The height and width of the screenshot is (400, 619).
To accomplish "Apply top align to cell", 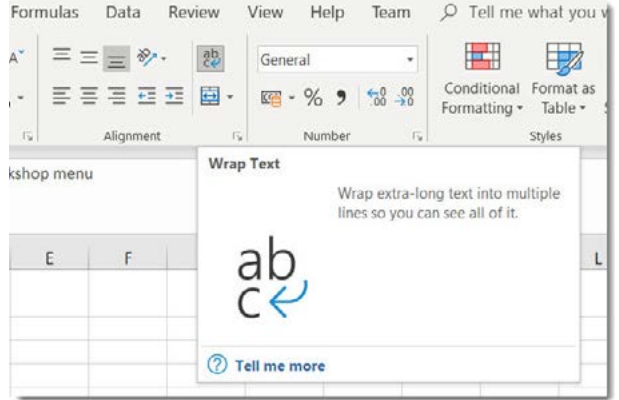I will (x=62, y=56).
